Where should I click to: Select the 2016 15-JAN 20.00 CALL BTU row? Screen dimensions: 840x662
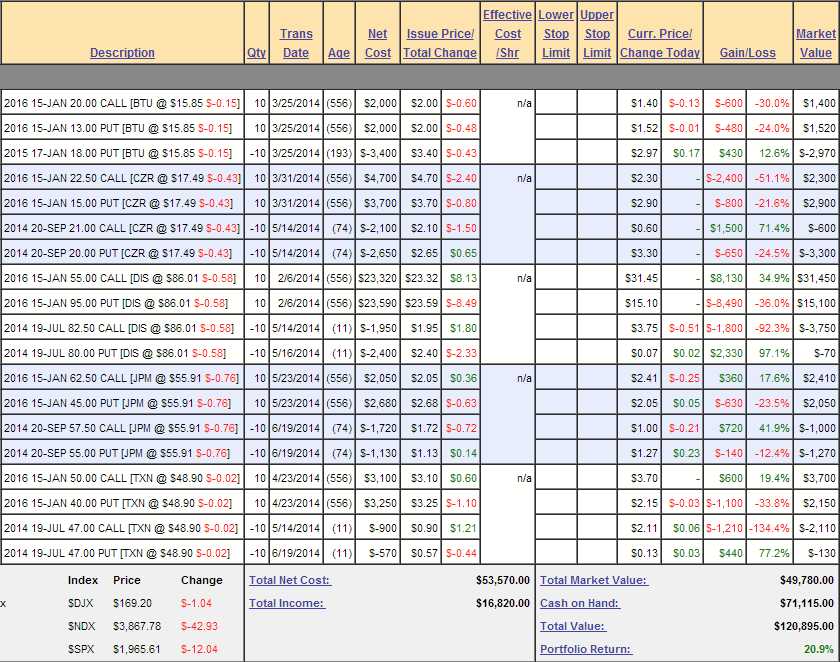[x=122, y=102]
